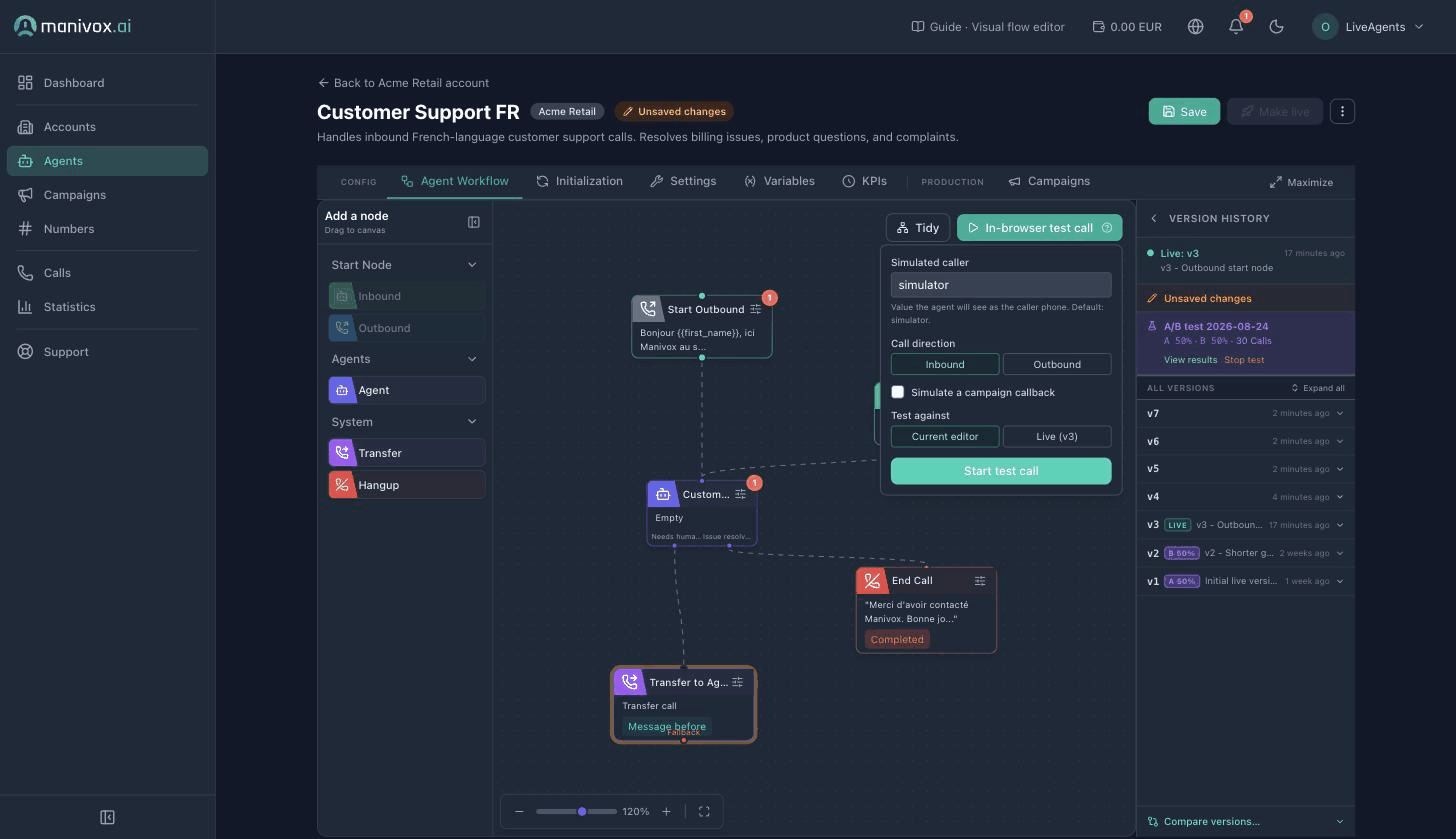Expand version v7 details
Viewport: 1456px width, 839px height.
1340,413
